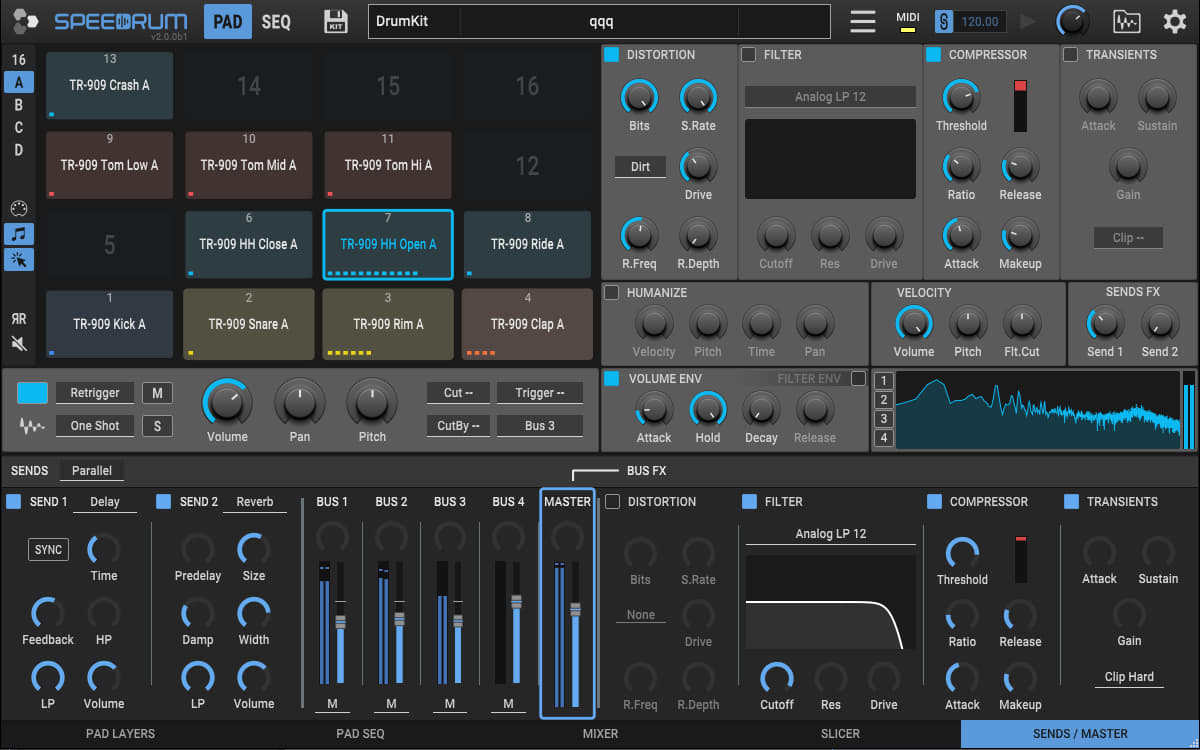Toggle Send 1 enable checkbox

pos(14,502)
